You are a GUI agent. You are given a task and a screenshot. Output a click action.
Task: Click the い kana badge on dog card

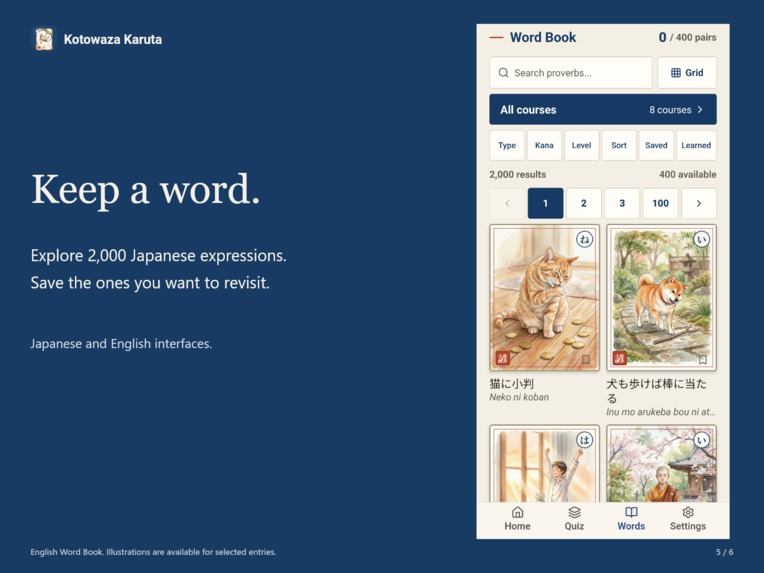tap(702, 239)
